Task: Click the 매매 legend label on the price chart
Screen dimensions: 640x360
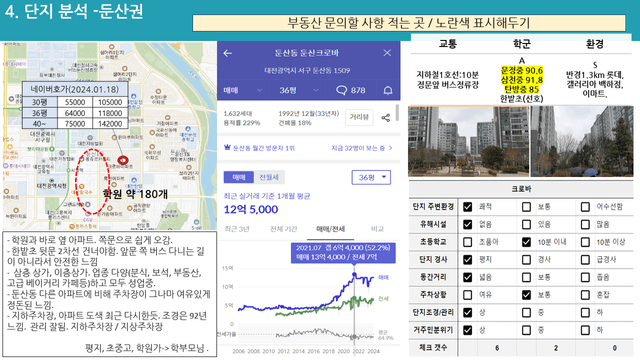Action: pos(383,278)
